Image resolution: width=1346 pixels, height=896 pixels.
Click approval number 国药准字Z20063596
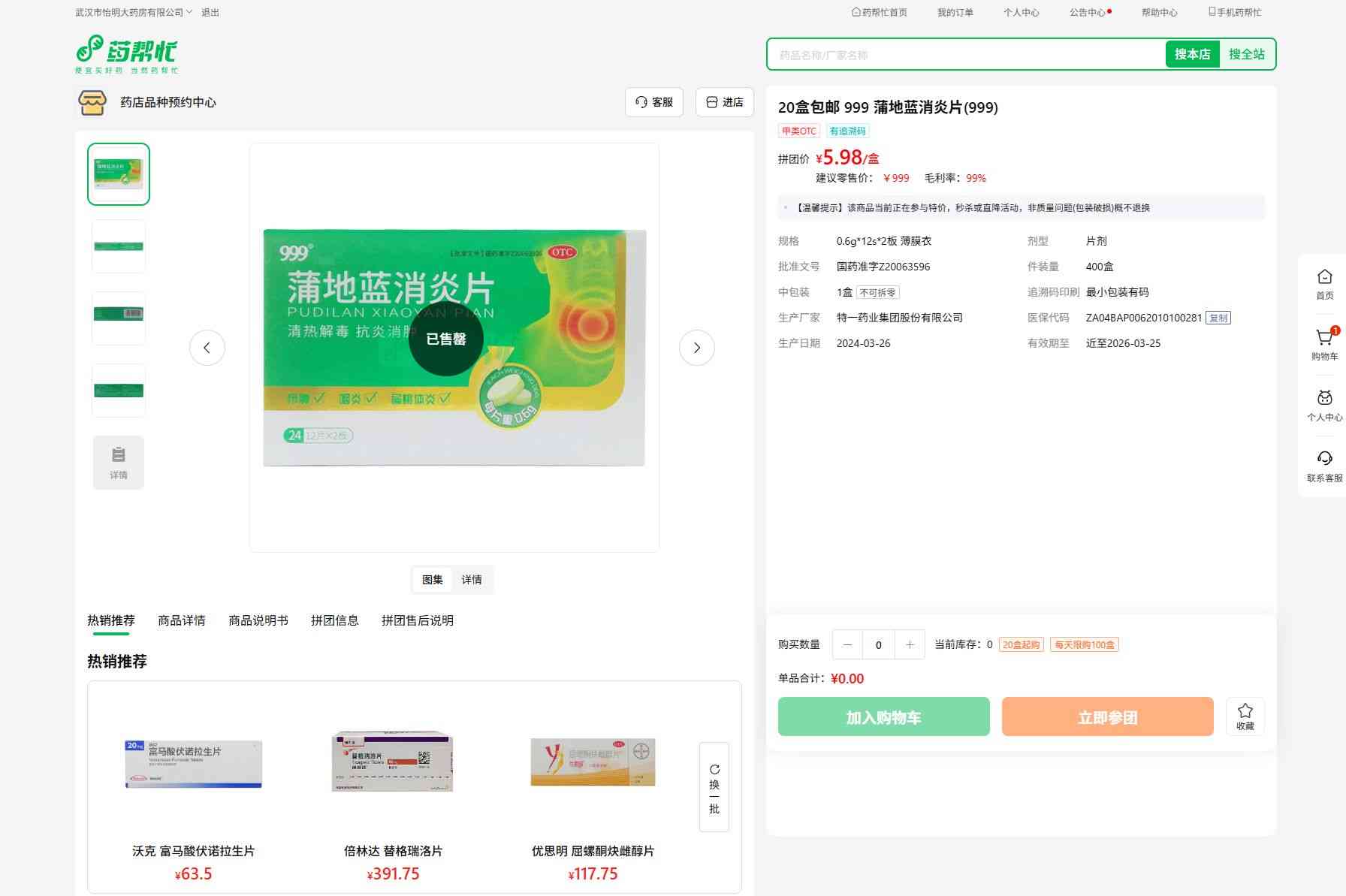pos(883,267)
